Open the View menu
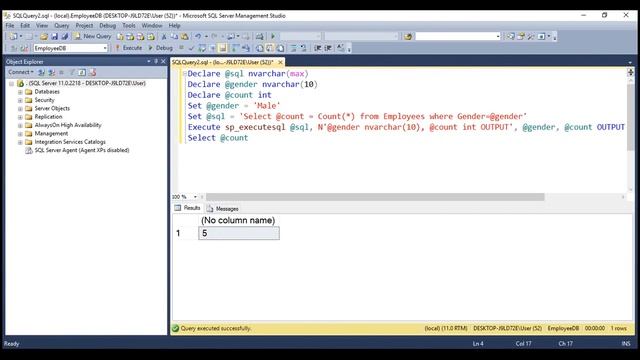 click(x=42, y=25)
